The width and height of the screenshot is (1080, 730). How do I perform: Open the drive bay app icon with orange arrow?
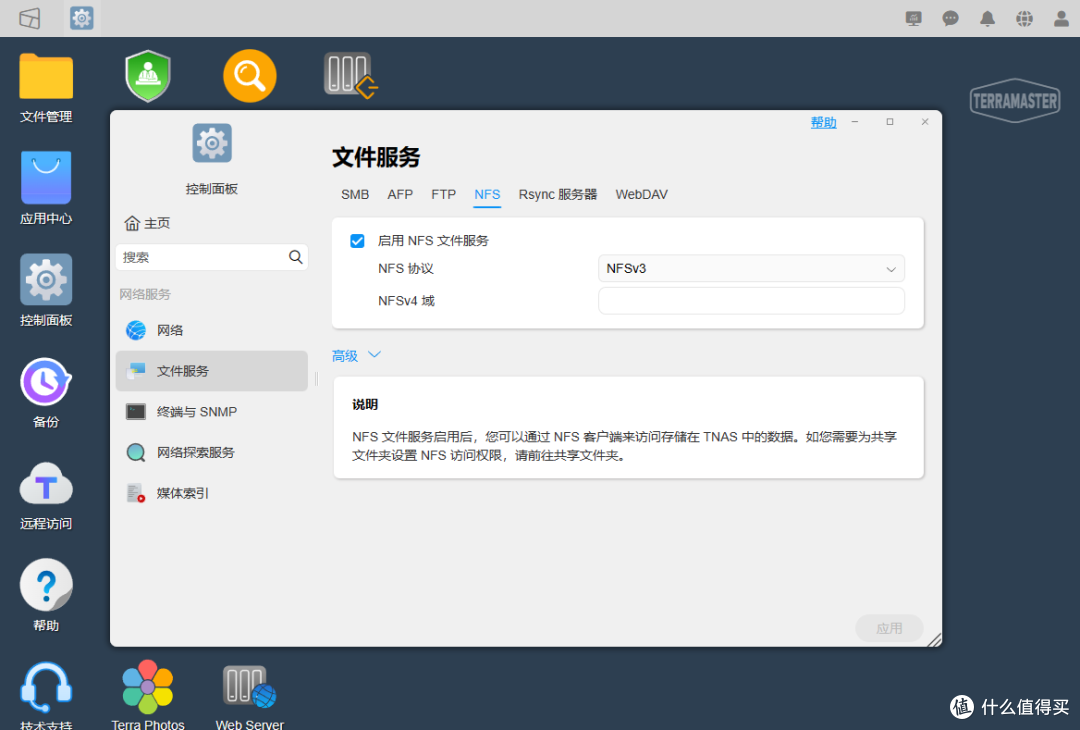coord(351,75)
